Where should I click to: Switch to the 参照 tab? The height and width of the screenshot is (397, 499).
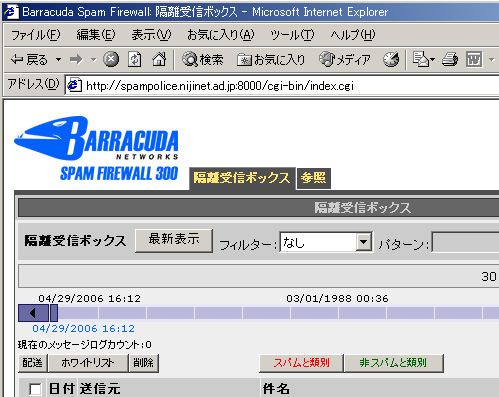pos(313,178)
